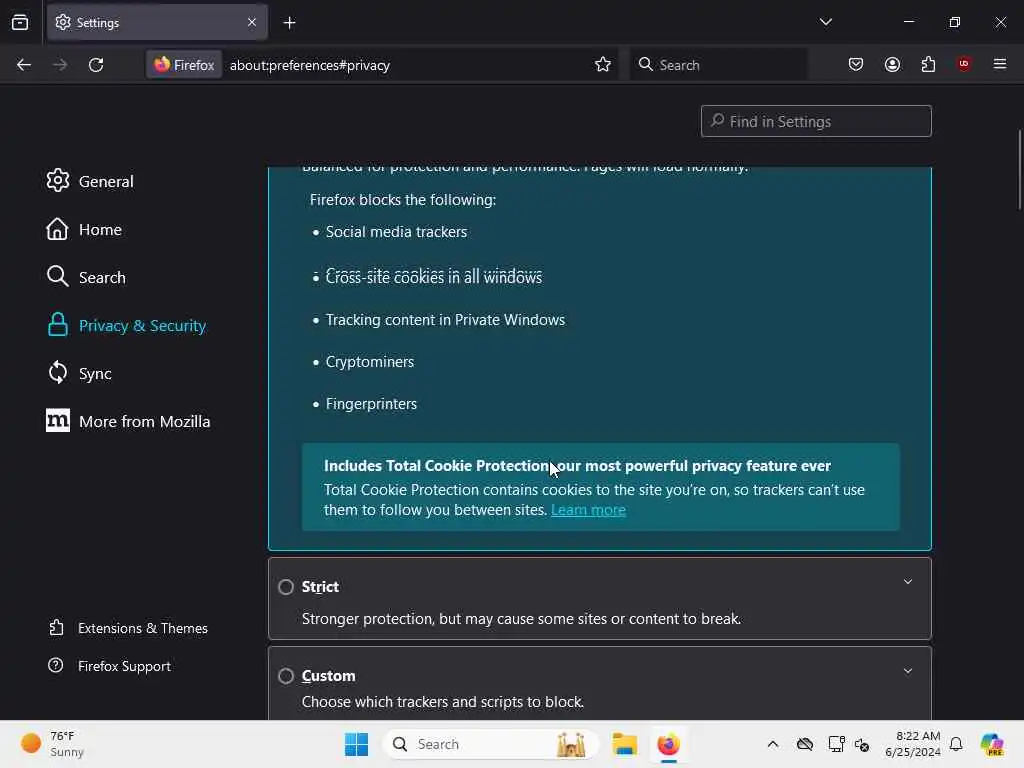Click Learn more about Total Cookie Protection
Viewport: 1024px width, 768px height.
[588, 509]
